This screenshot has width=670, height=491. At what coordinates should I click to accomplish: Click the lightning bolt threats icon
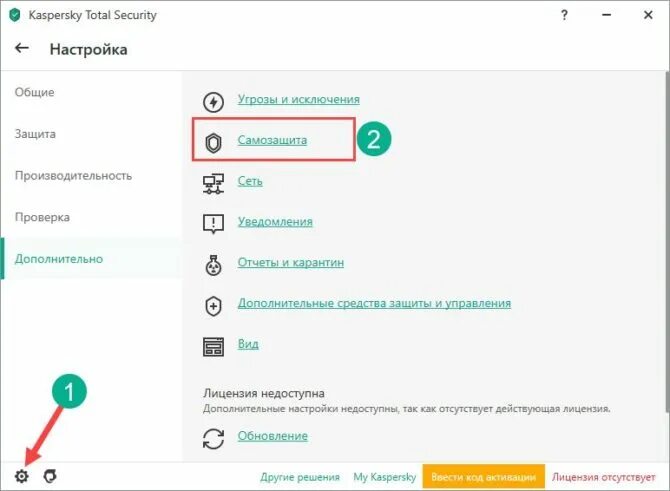(213, 102)
